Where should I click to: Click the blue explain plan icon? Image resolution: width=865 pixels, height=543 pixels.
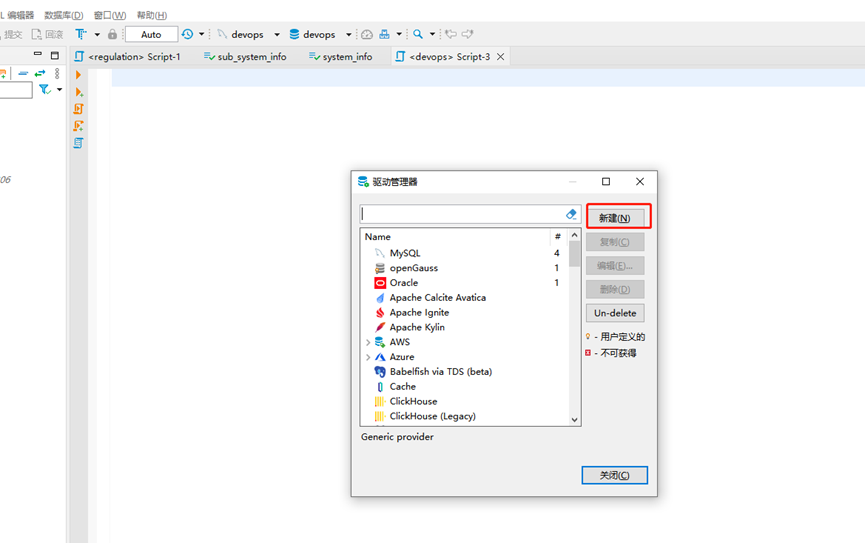click(78, 143)
